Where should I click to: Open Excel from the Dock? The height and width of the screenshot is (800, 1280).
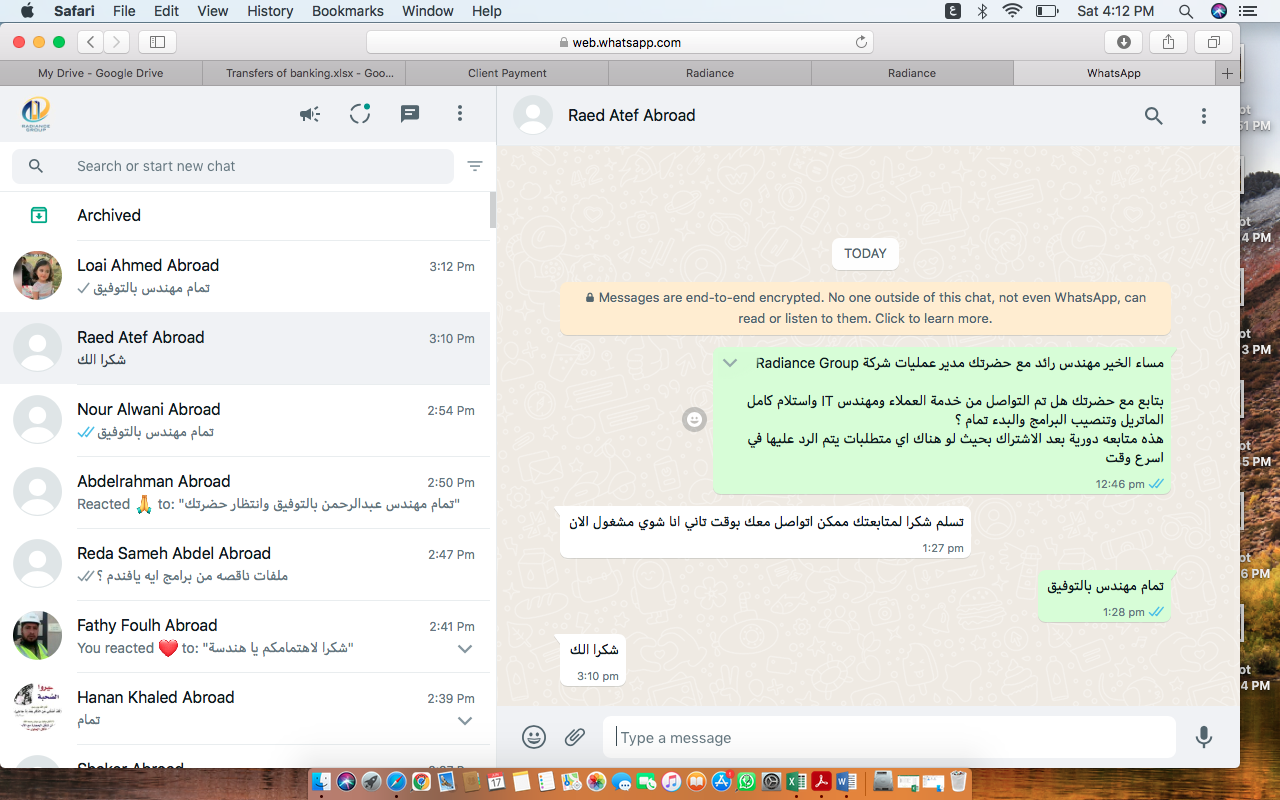796,781
